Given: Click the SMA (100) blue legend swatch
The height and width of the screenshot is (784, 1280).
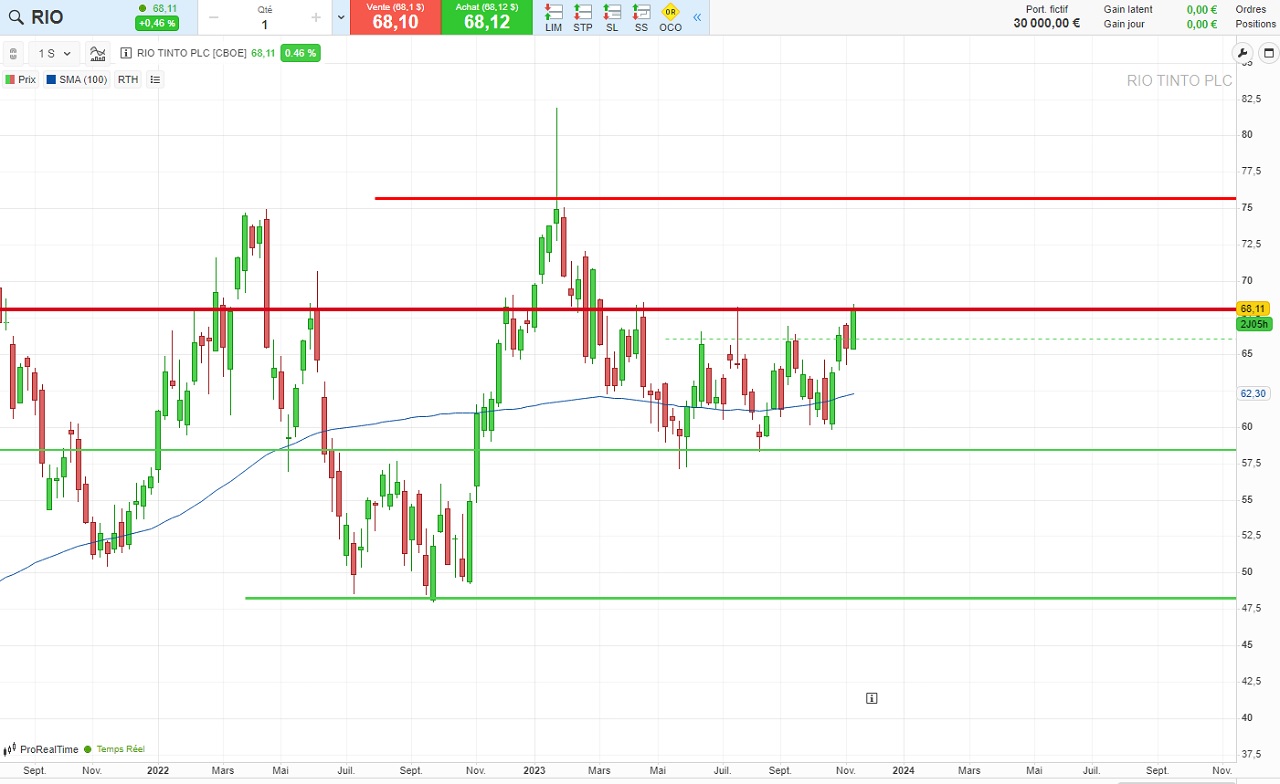Looking at the screenshot, I should [x=51, y=79].
